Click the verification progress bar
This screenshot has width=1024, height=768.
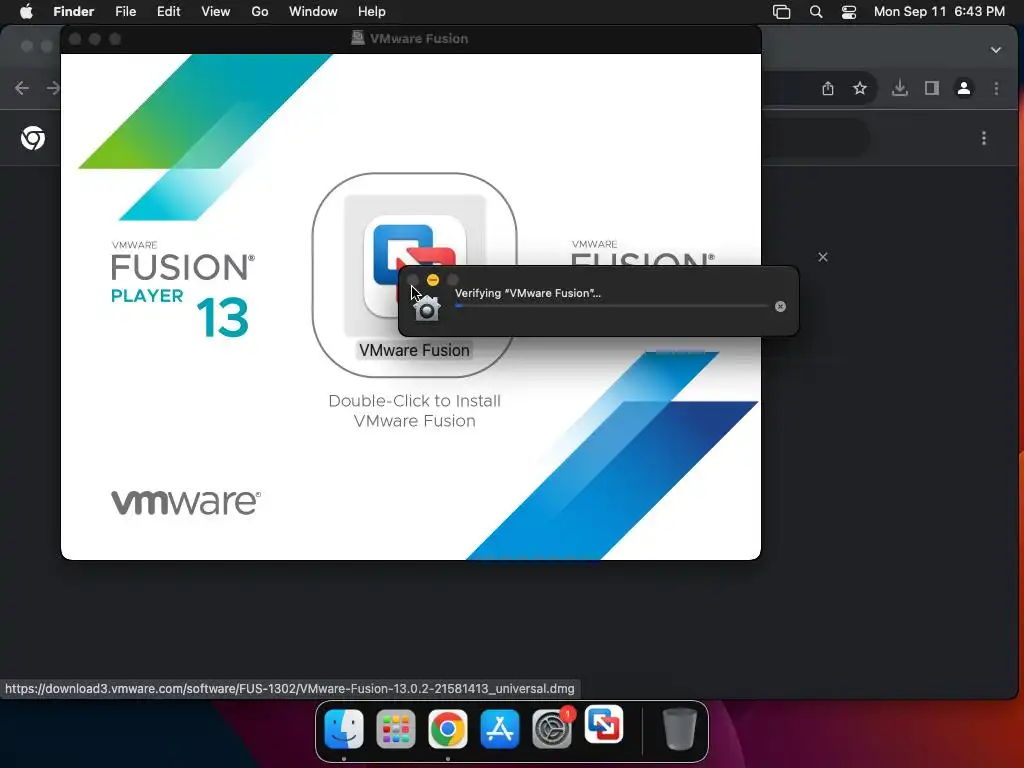(x=611, y=306)
